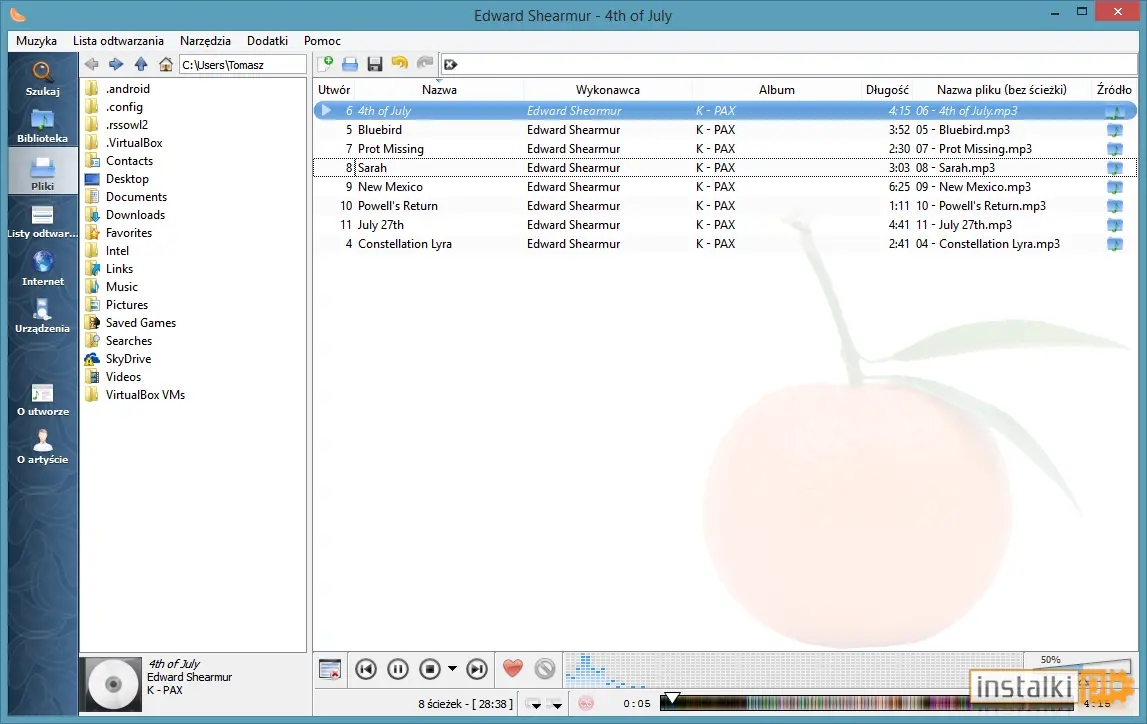Image resolution: width=1147 pixels, height=724 pixels.
Task: Clear the playlist using the bottom-left icon
Action: coord(330,669)
